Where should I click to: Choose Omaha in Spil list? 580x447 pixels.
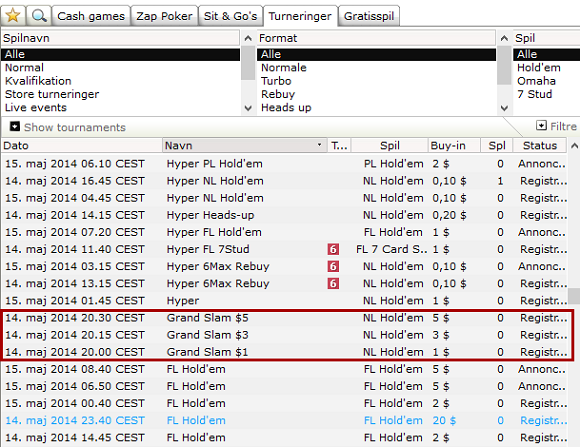546,81
